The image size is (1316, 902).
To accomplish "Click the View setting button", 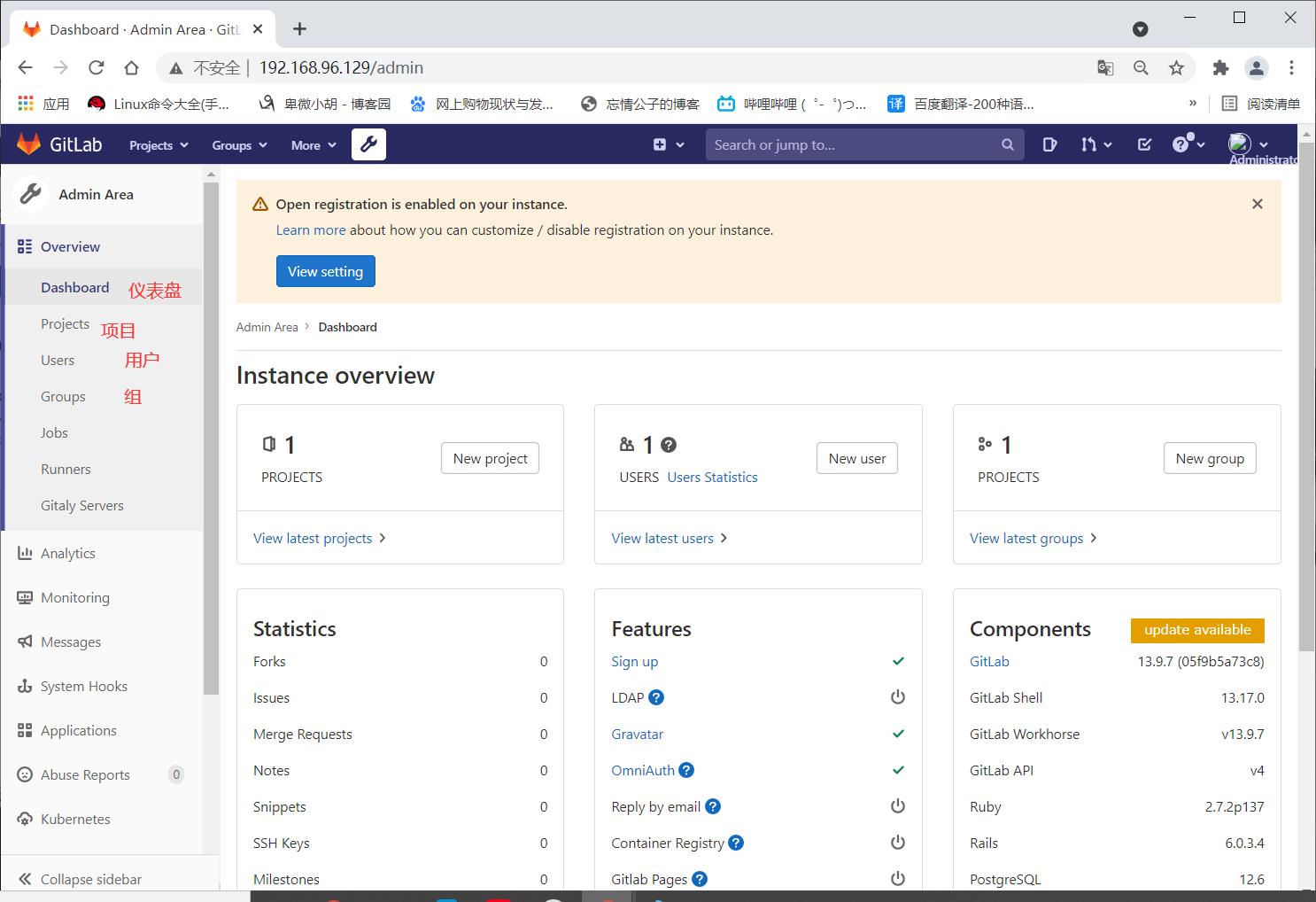I will 325,271.
